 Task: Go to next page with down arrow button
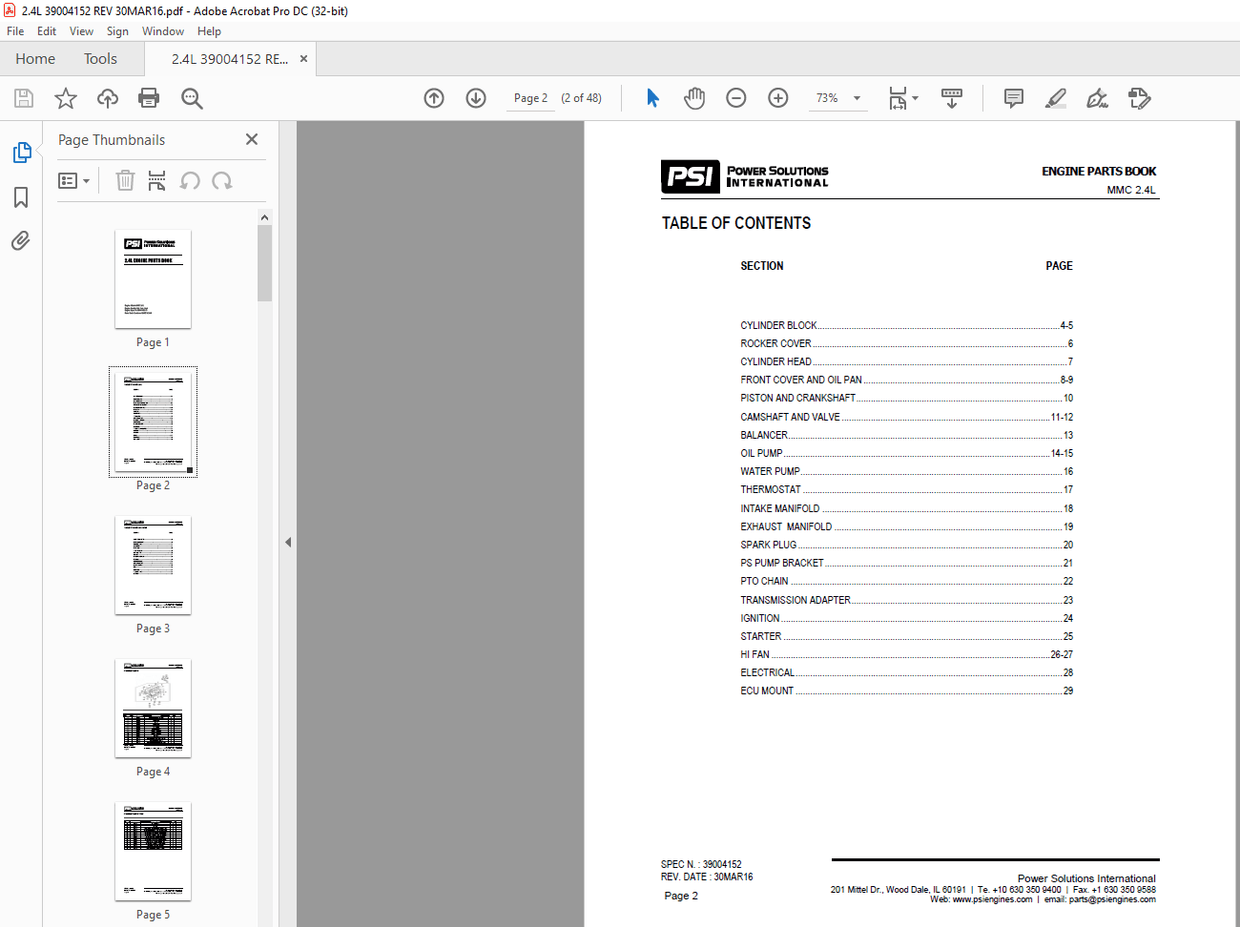pyautogui.click(x=476, y=98)
